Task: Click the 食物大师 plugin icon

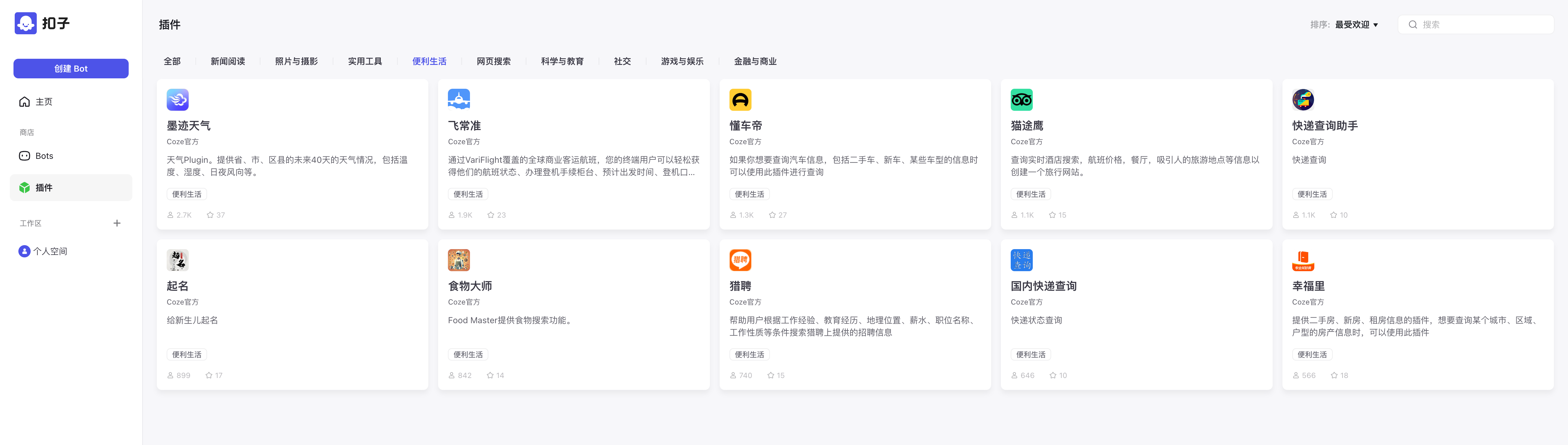Action: [459, 260]
